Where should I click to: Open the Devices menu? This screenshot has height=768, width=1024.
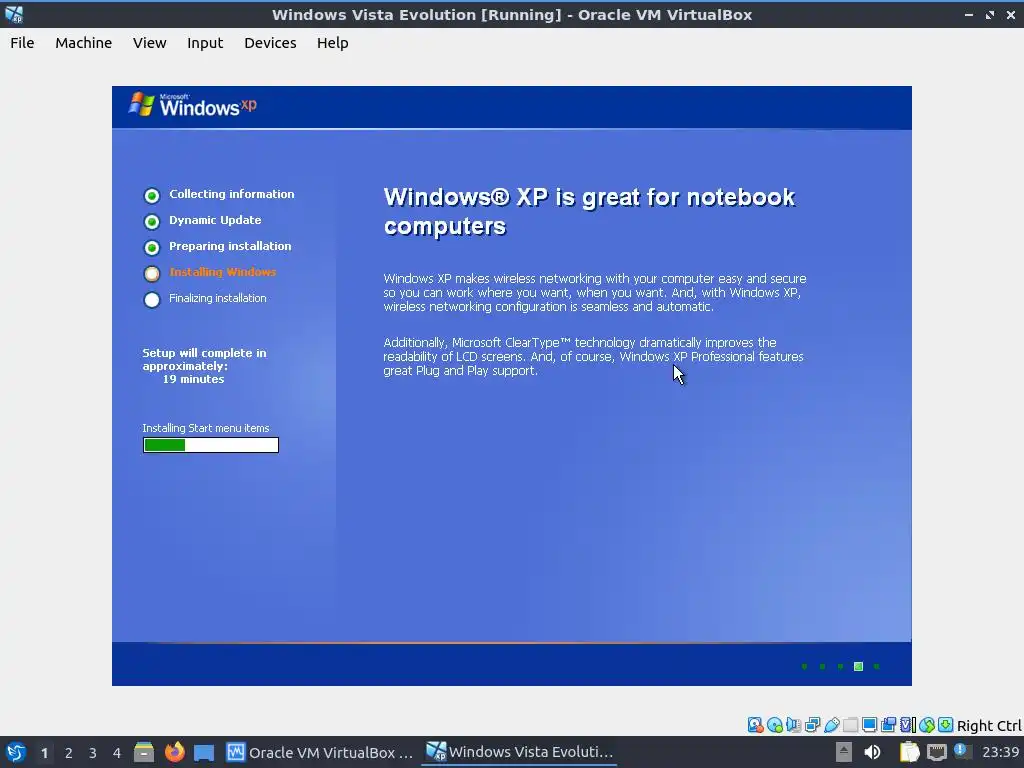click(x=270, y=43)
